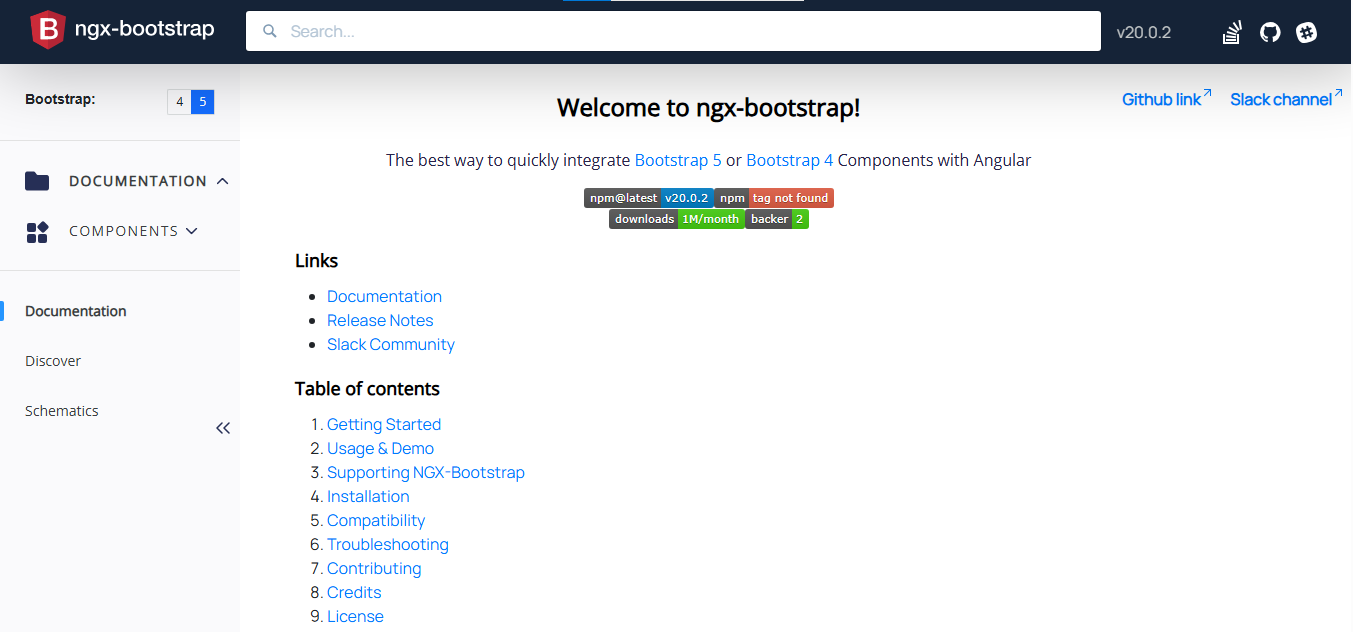
Task: Switch to Bootstrap version 4
Action: [x=180, y=101]
